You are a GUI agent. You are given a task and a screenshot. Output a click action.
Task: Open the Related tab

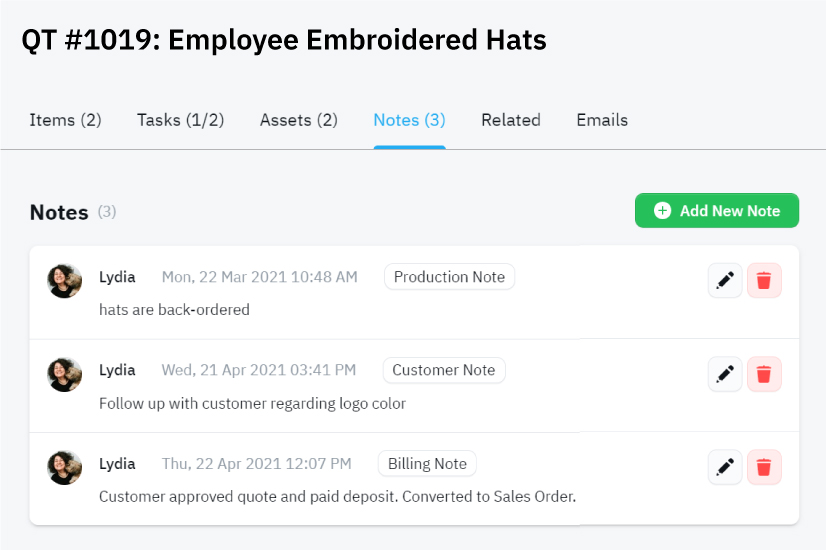[511, 120]
